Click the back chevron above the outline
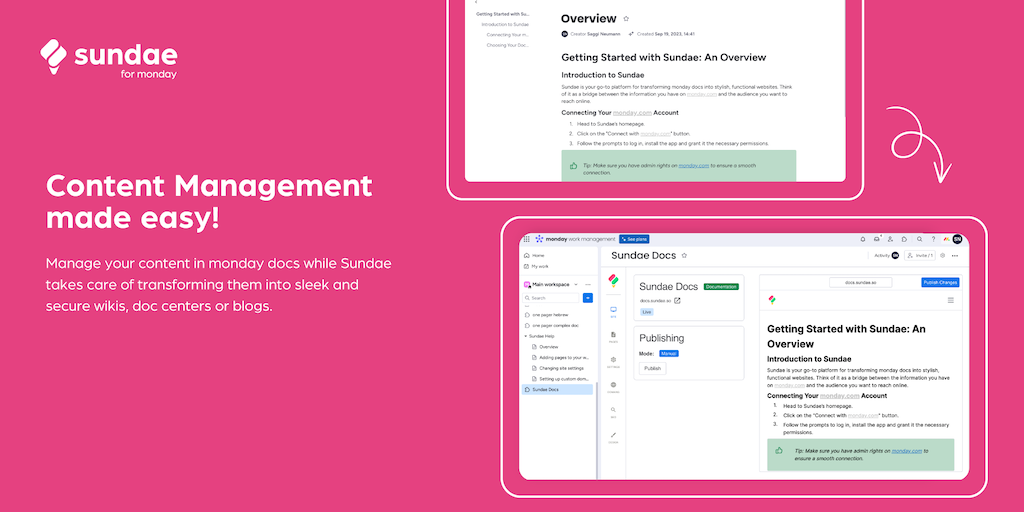The width and height of the screenshot is (1024, 512). (x=475, y=2)
